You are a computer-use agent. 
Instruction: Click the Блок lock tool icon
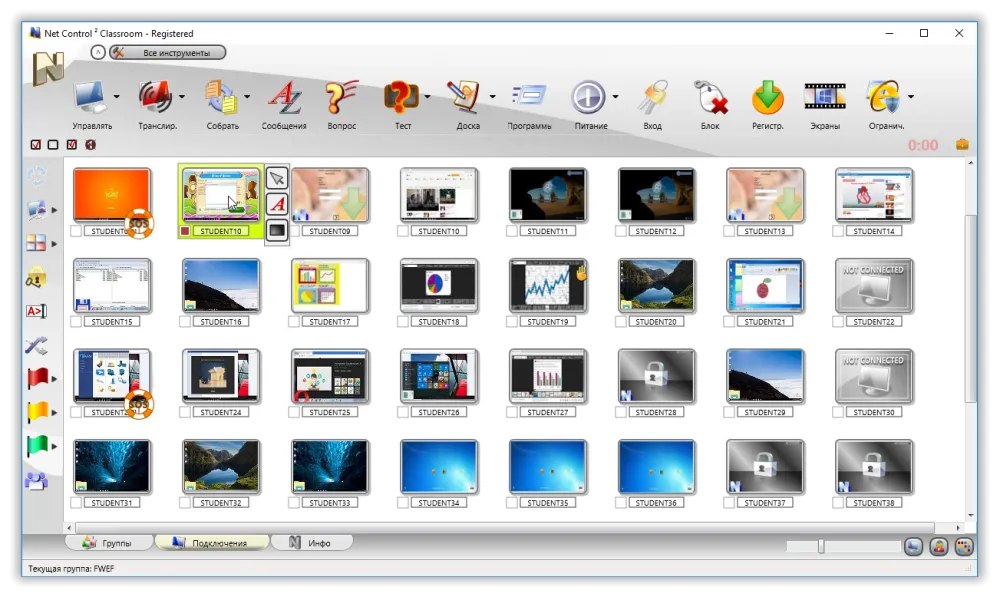tap(710, 99)
